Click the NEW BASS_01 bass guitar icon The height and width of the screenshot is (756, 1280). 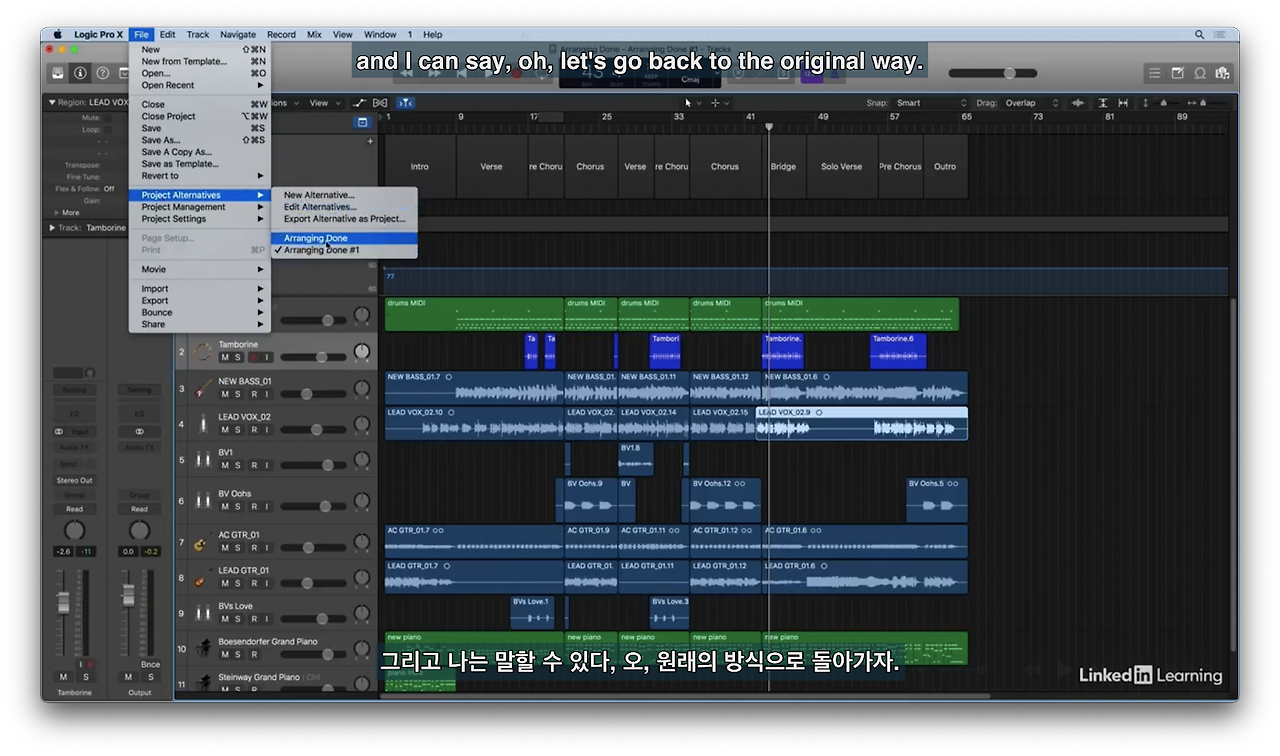point(203,387)
